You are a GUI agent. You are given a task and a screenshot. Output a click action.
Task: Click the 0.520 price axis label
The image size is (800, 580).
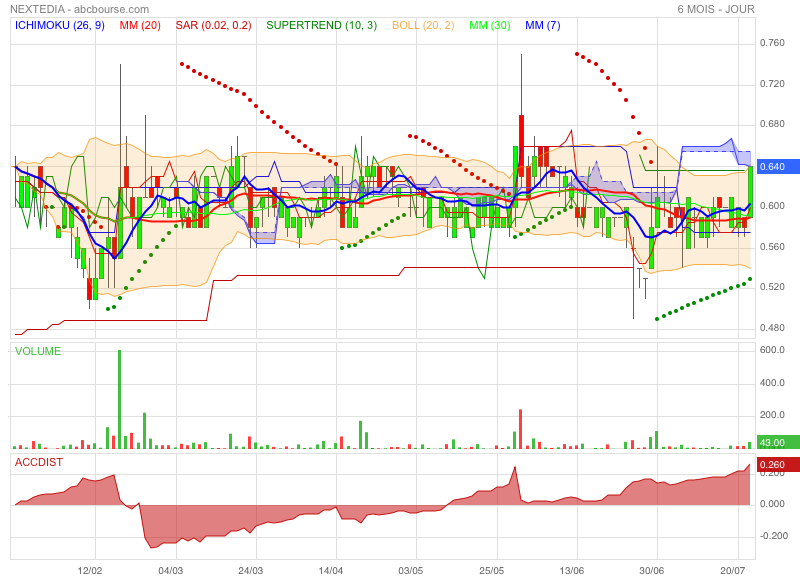pos(772,287)
